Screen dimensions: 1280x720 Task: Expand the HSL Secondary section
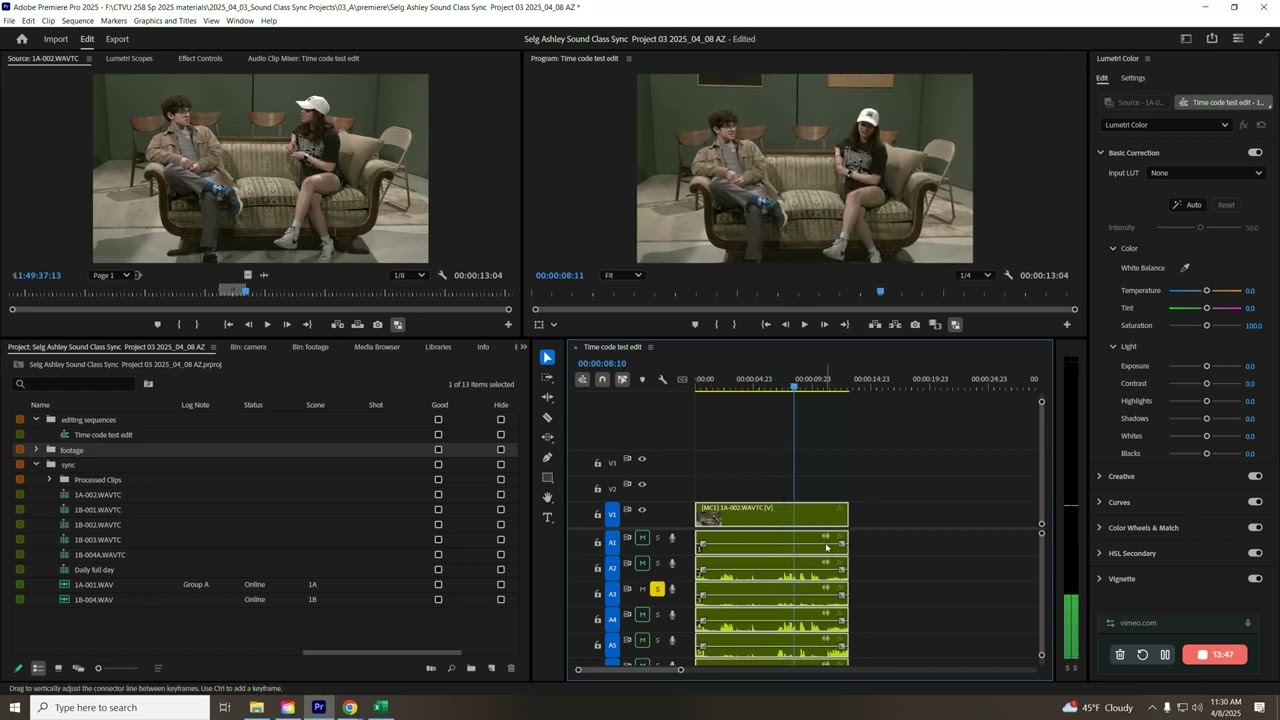[x=1100, y=553]
